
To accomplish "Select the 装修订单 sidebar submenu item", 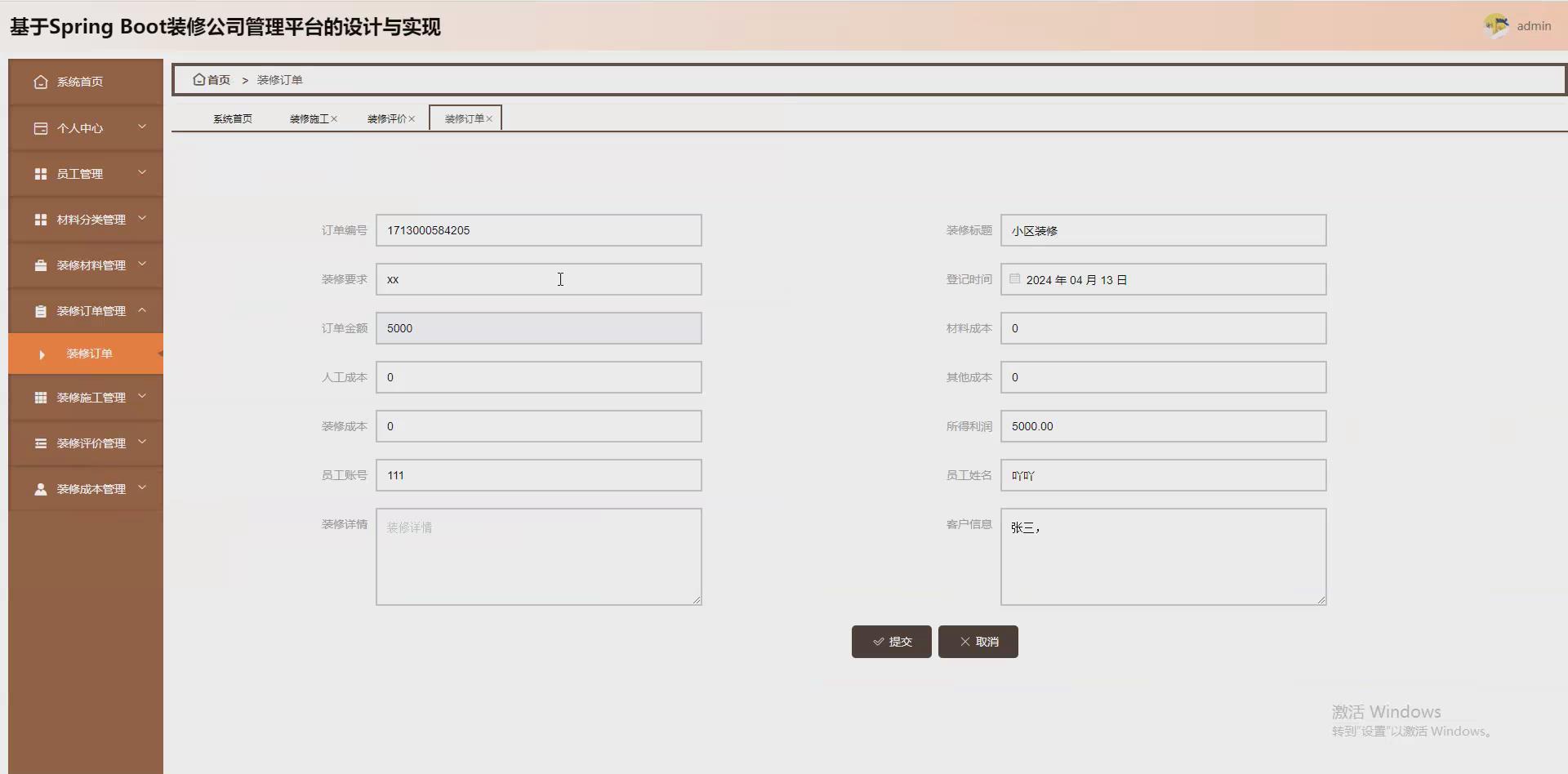I will coord(86,354).
